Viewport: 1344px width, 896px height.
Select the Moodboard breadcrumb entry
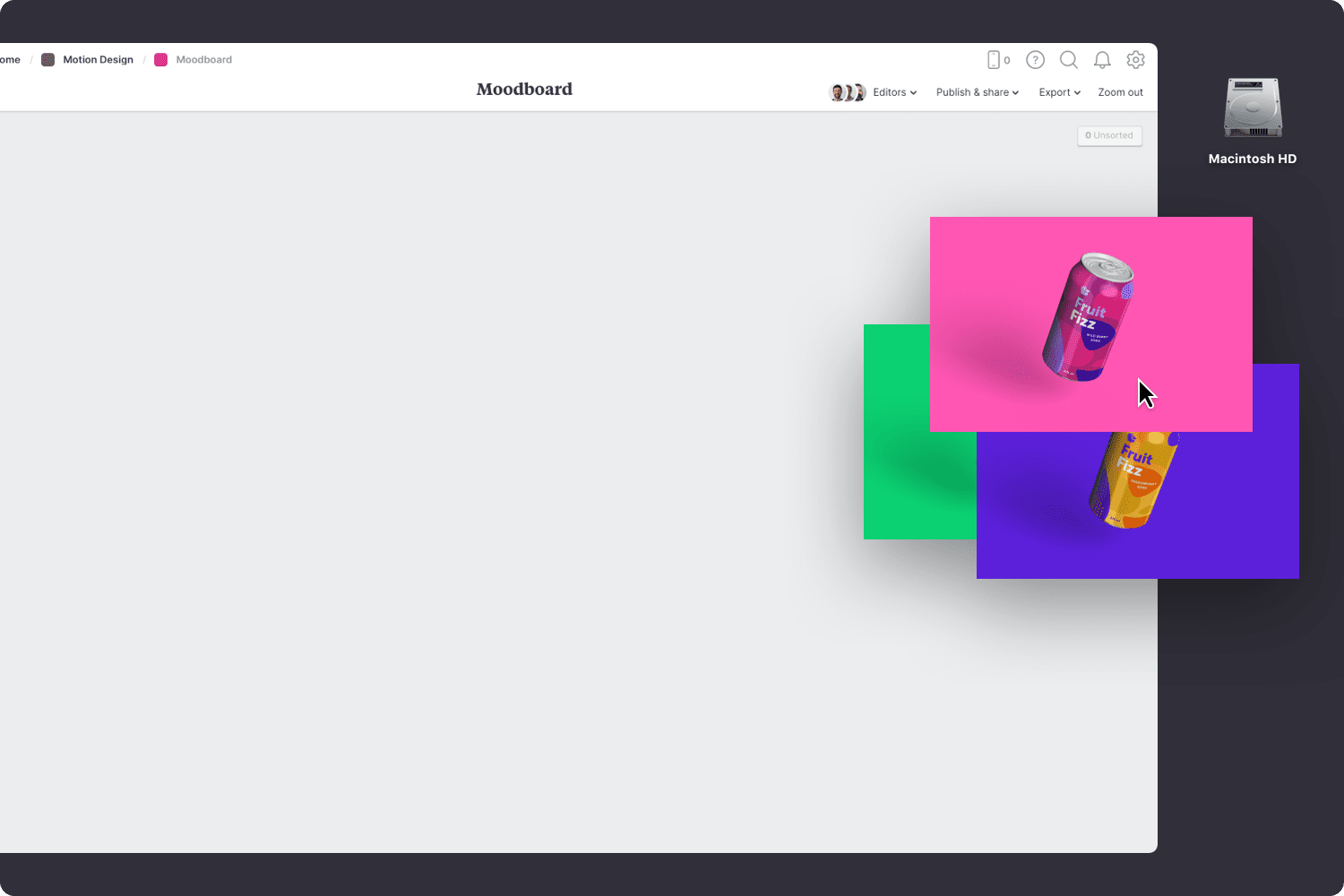tap(205, 59)
